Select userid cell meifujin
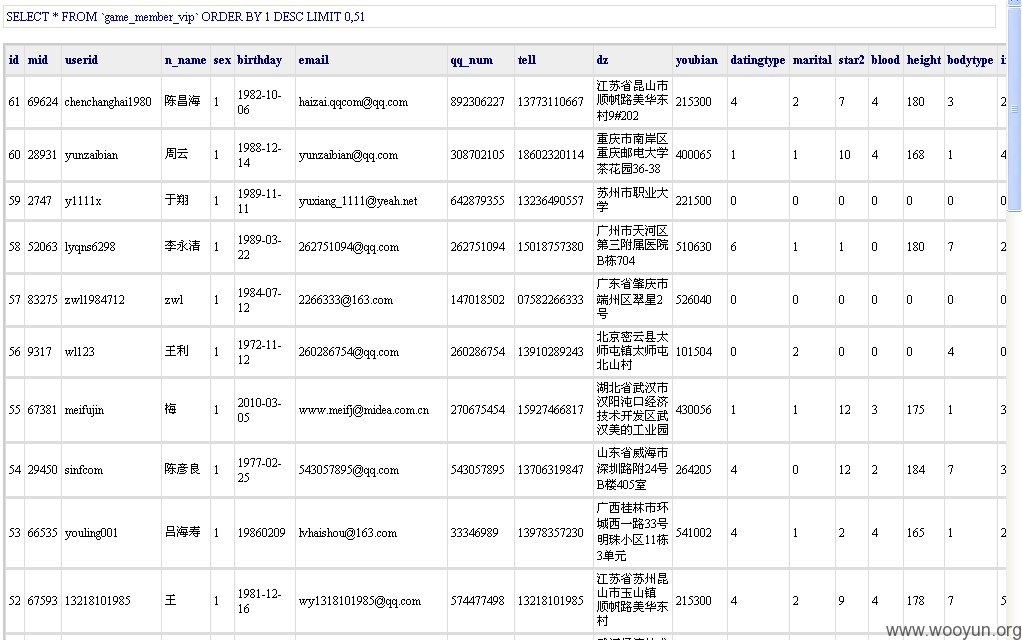 [x=84, y=410]
